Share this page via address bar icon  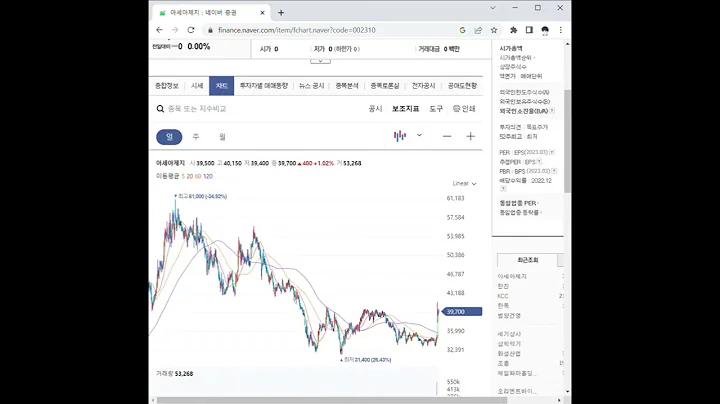478,30
